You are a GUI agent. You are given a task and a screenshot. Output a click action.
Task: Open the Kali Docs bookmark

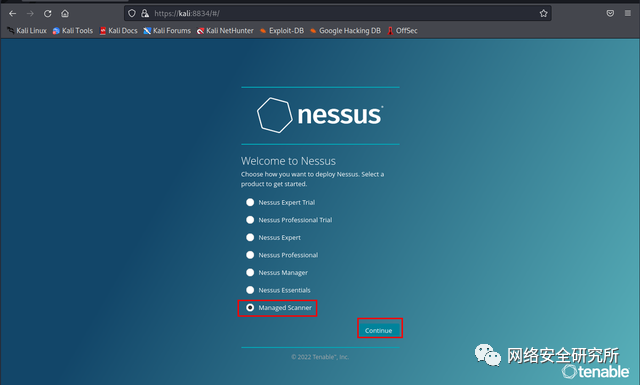[x=118, y=31]
